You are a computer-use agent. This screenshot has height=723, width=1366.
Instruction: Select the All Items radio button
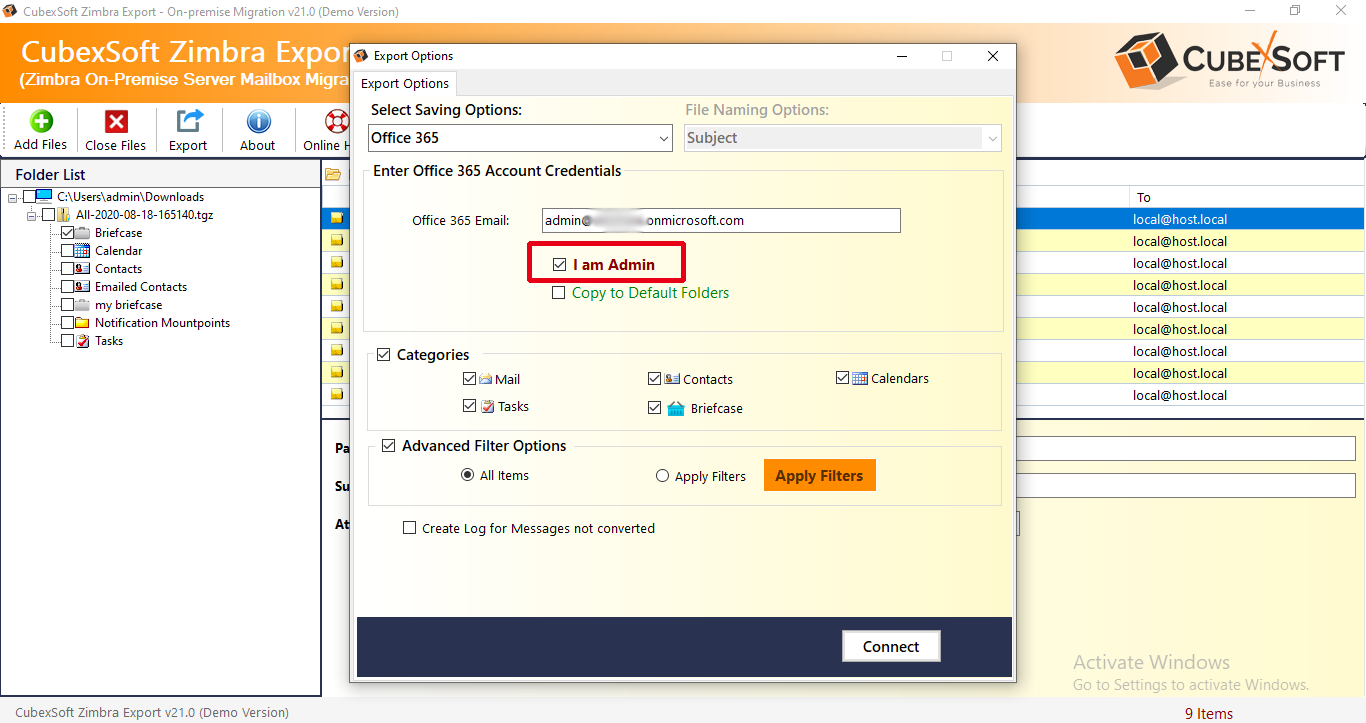click(467, 475)
